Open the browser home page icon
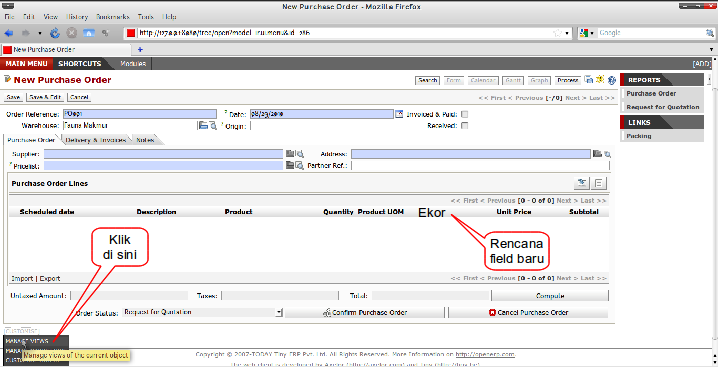This screenshot has height=368, width=719. (88, 33)
